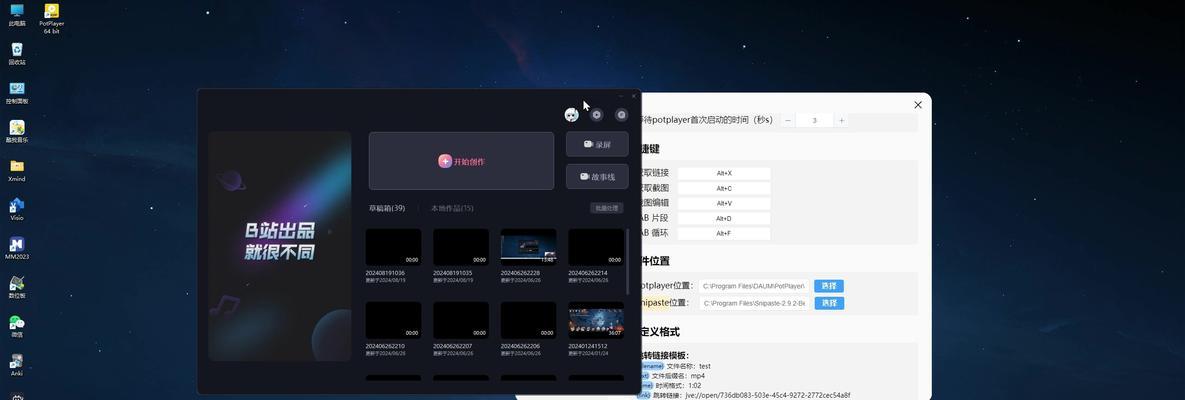This screenshot has width=1185, height=400.
Task: Edit the Alt+X shortcut field
Action: click(724, 173)
